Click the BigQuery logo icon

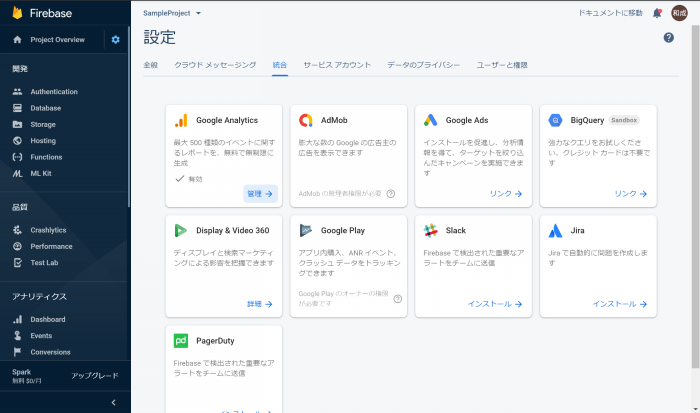tap(555, 120)
